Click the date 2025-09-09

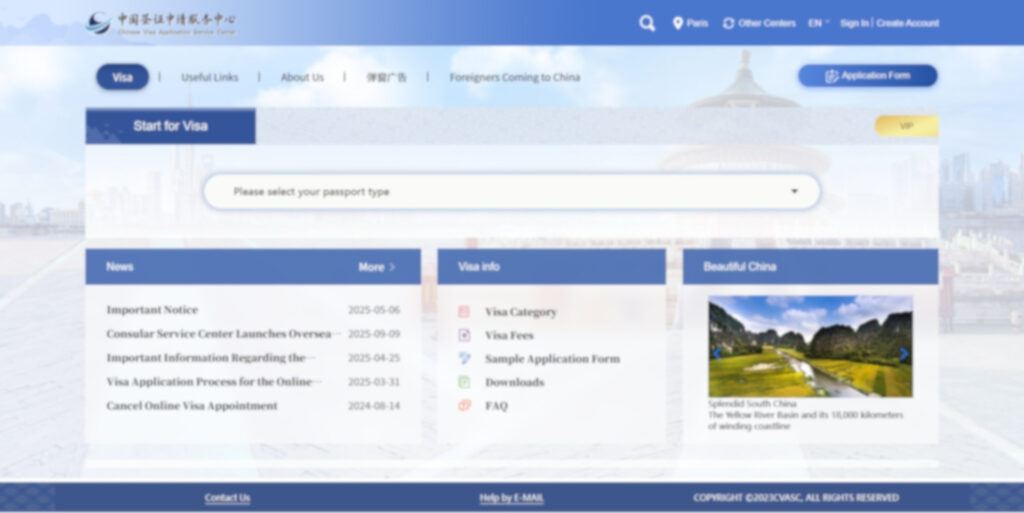pyautogui.click(x=374, y=334)
